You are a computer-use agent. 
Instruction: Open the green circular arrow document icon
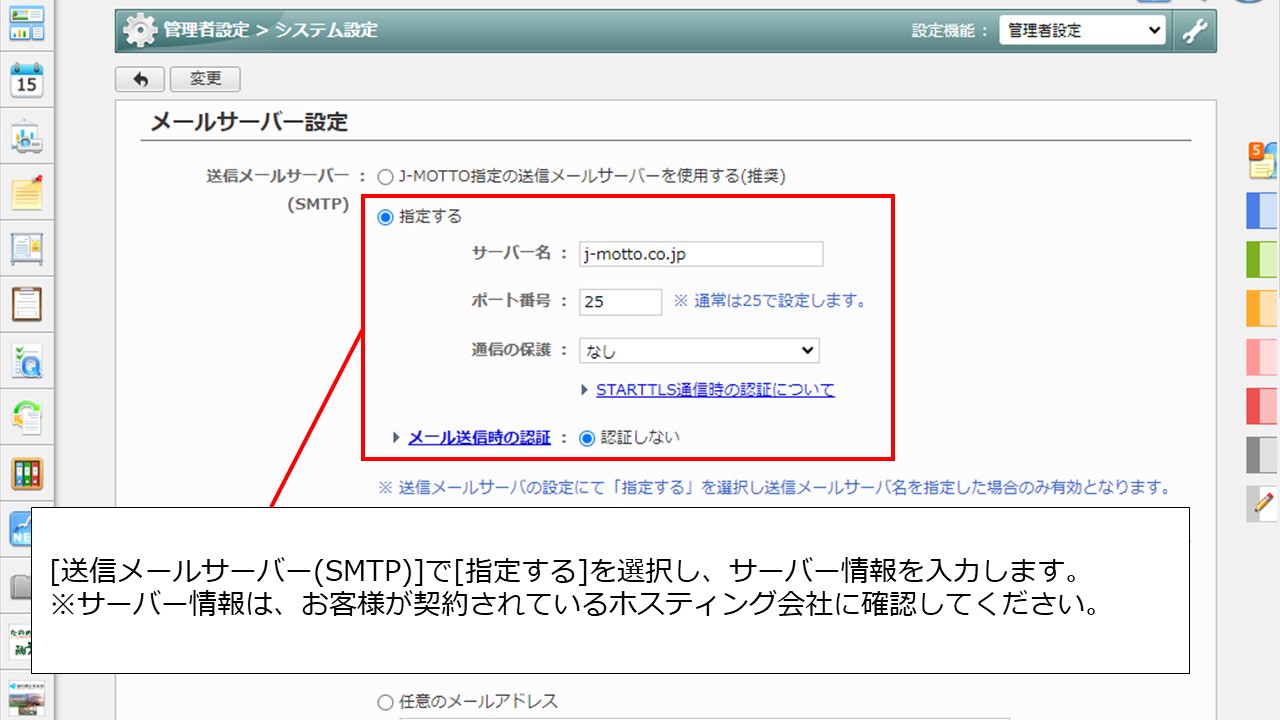point(27,416)
